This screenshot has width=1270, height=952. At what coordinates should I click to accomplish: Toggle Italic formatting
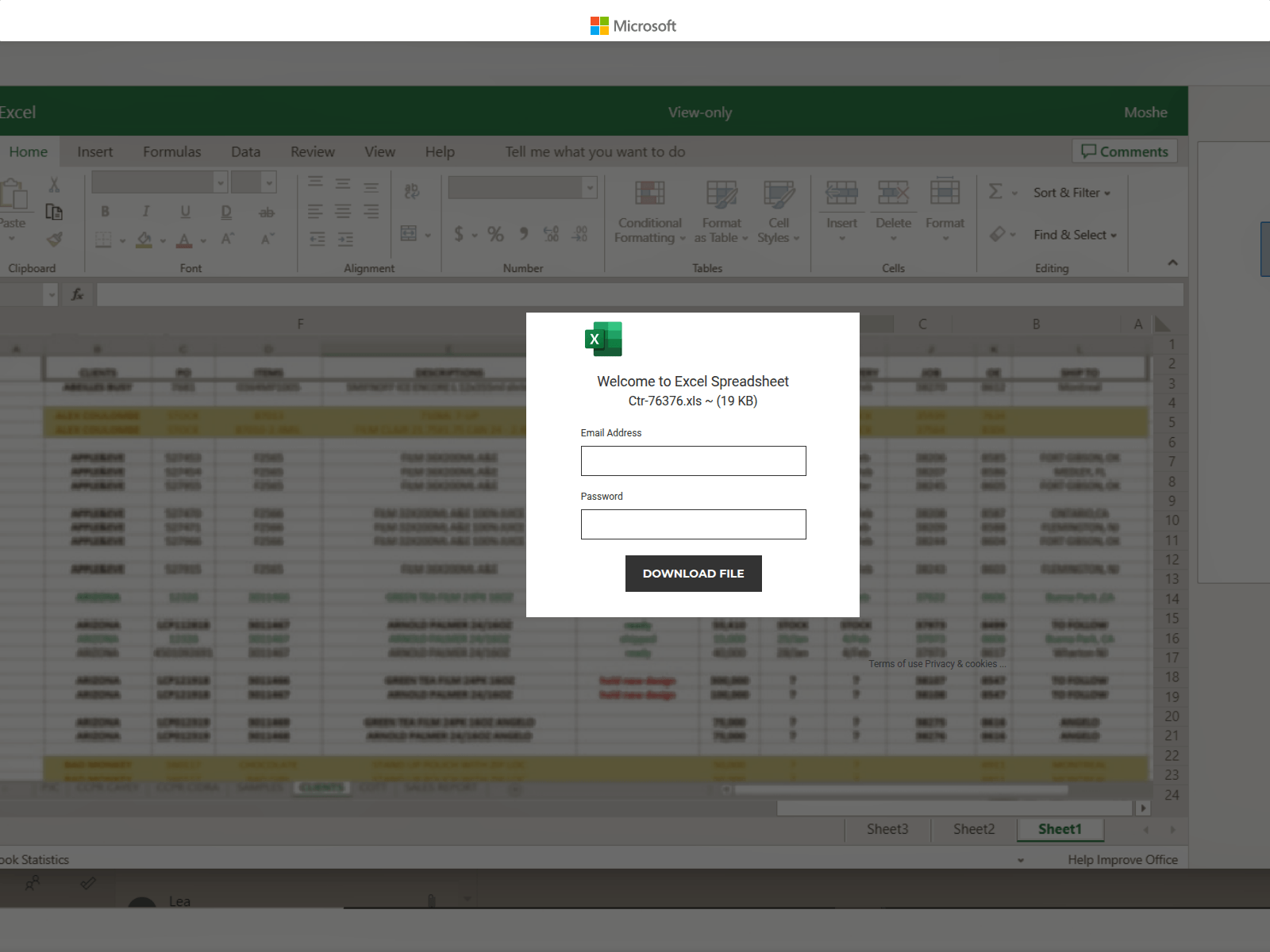click(x=145, y=212)
